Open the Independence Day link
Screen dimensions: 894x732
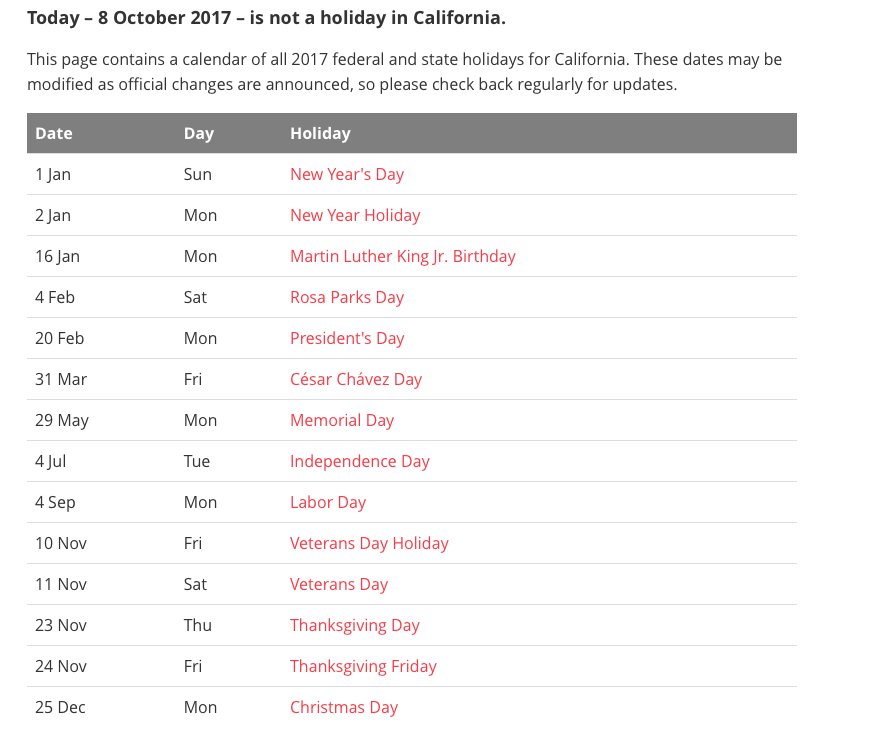click(x=360, y=462)
